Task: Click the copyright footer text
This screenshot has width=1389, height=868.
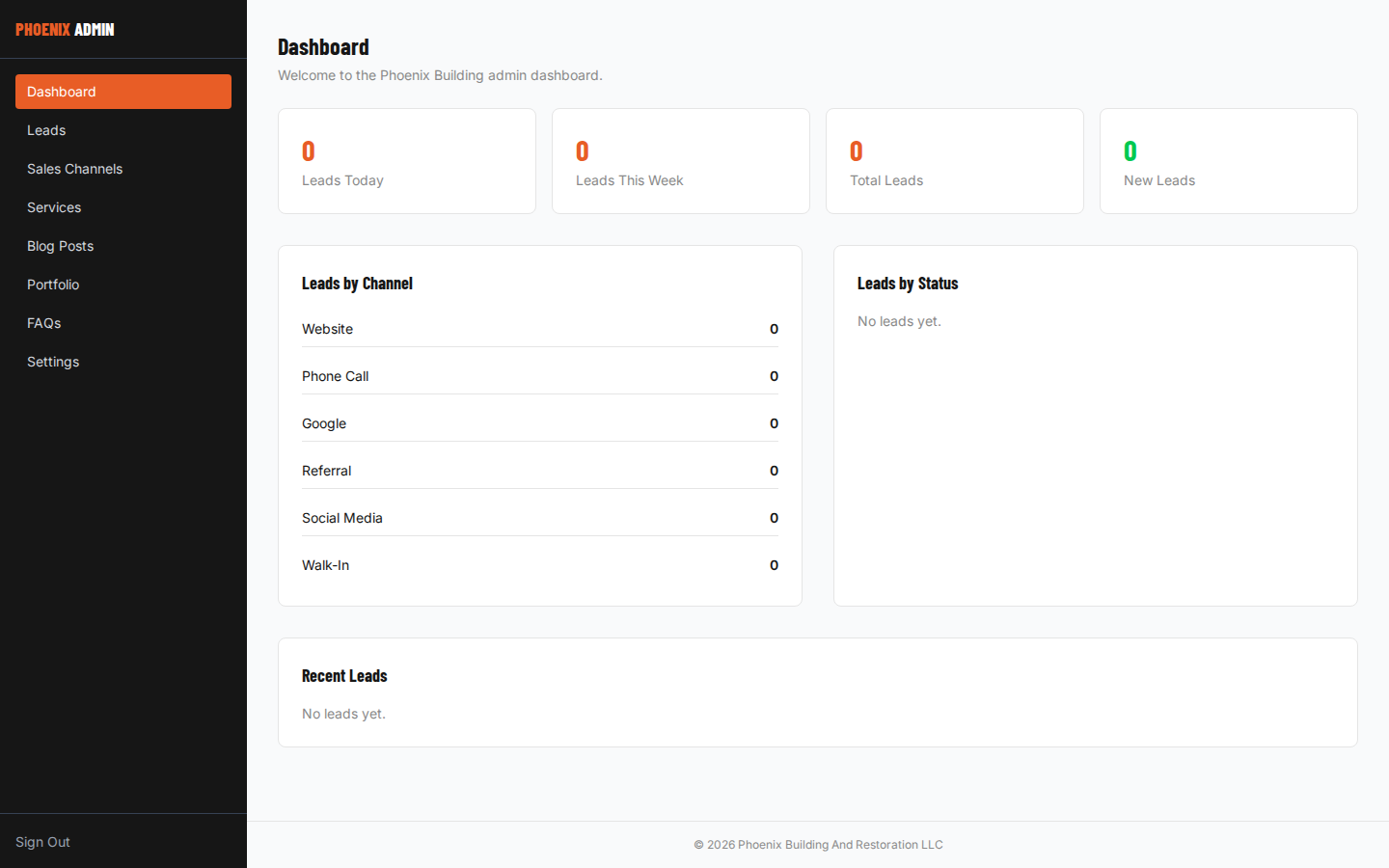Action: (818, 845)
